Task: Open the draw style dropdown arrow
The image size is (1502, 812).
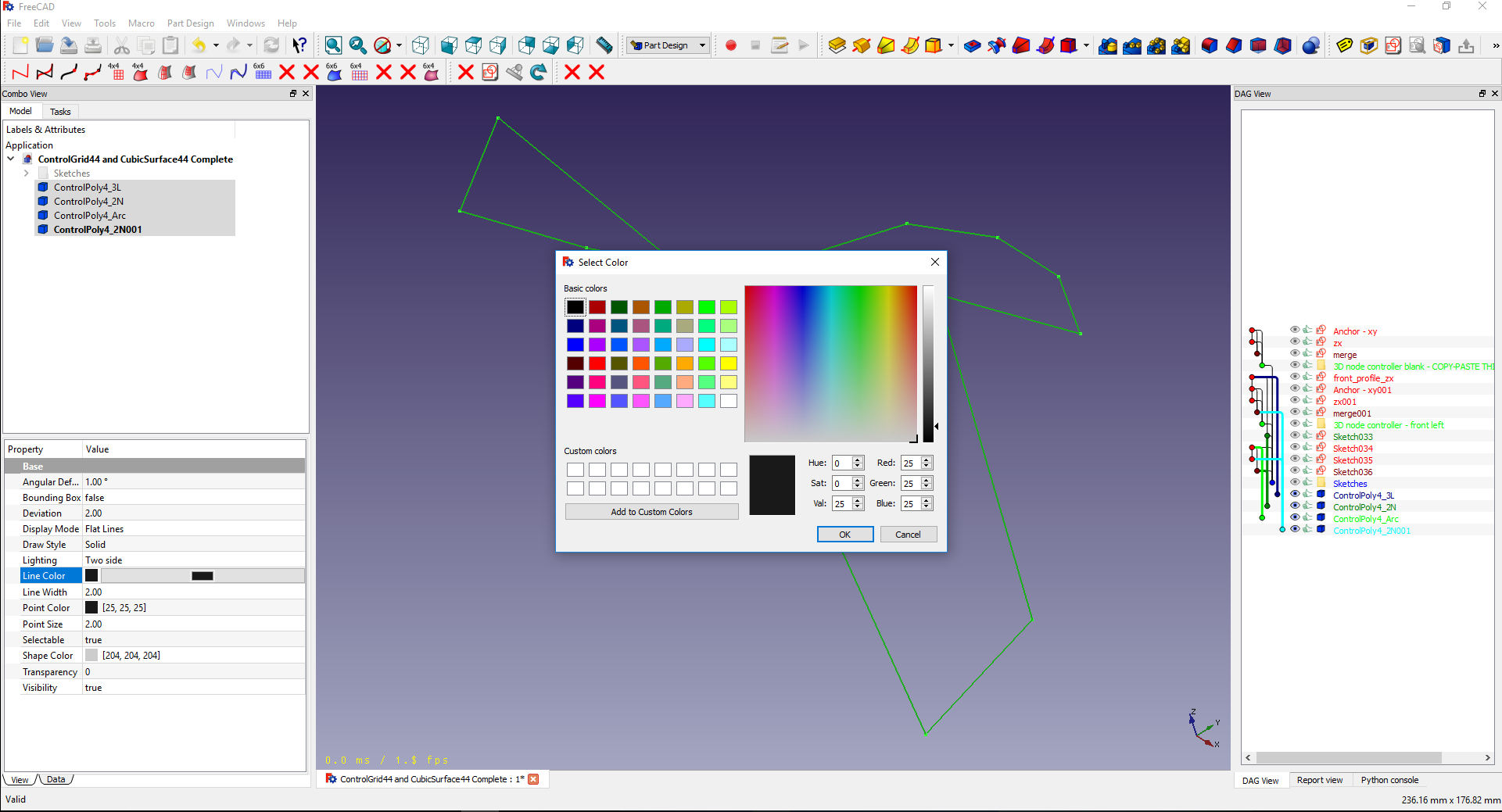Action: tap(398, 45)
